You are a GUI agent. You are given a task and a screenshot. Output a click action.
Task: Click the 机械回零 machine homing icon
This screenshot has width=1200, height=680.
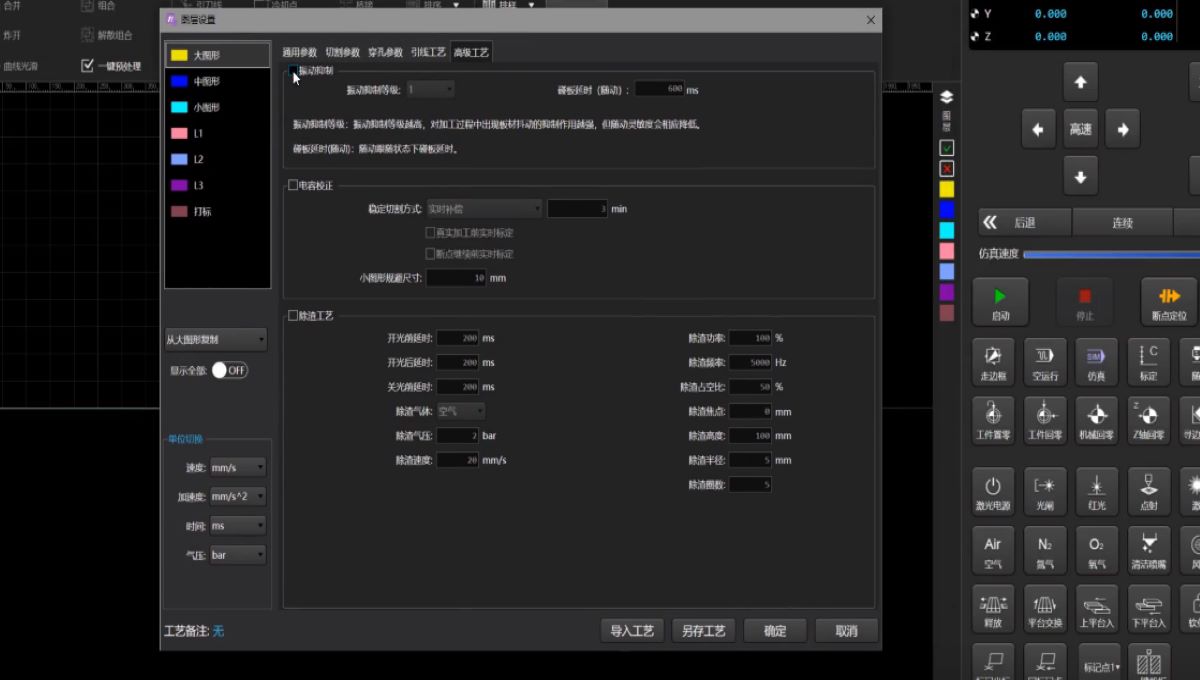1096,420
